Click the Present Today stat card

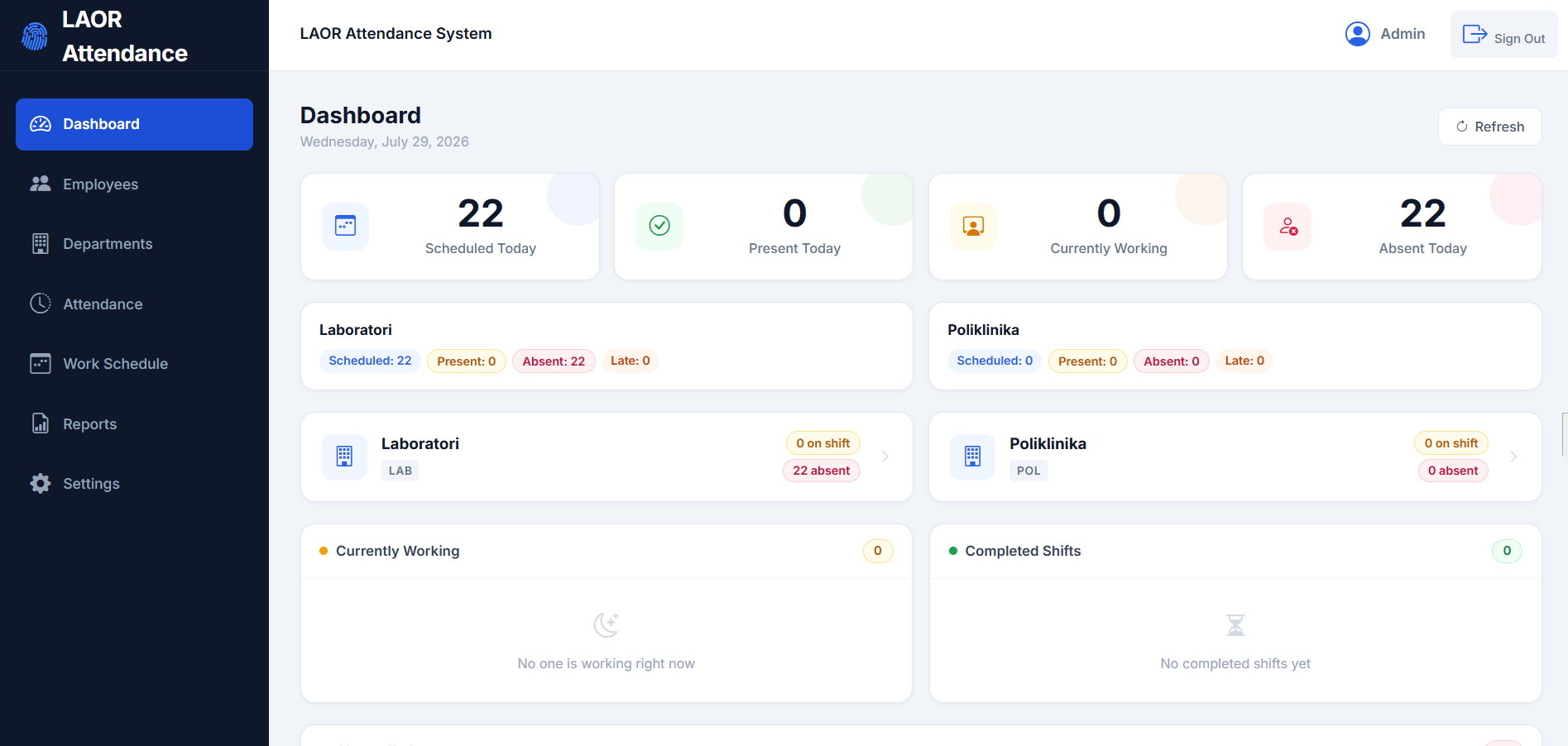764,227
